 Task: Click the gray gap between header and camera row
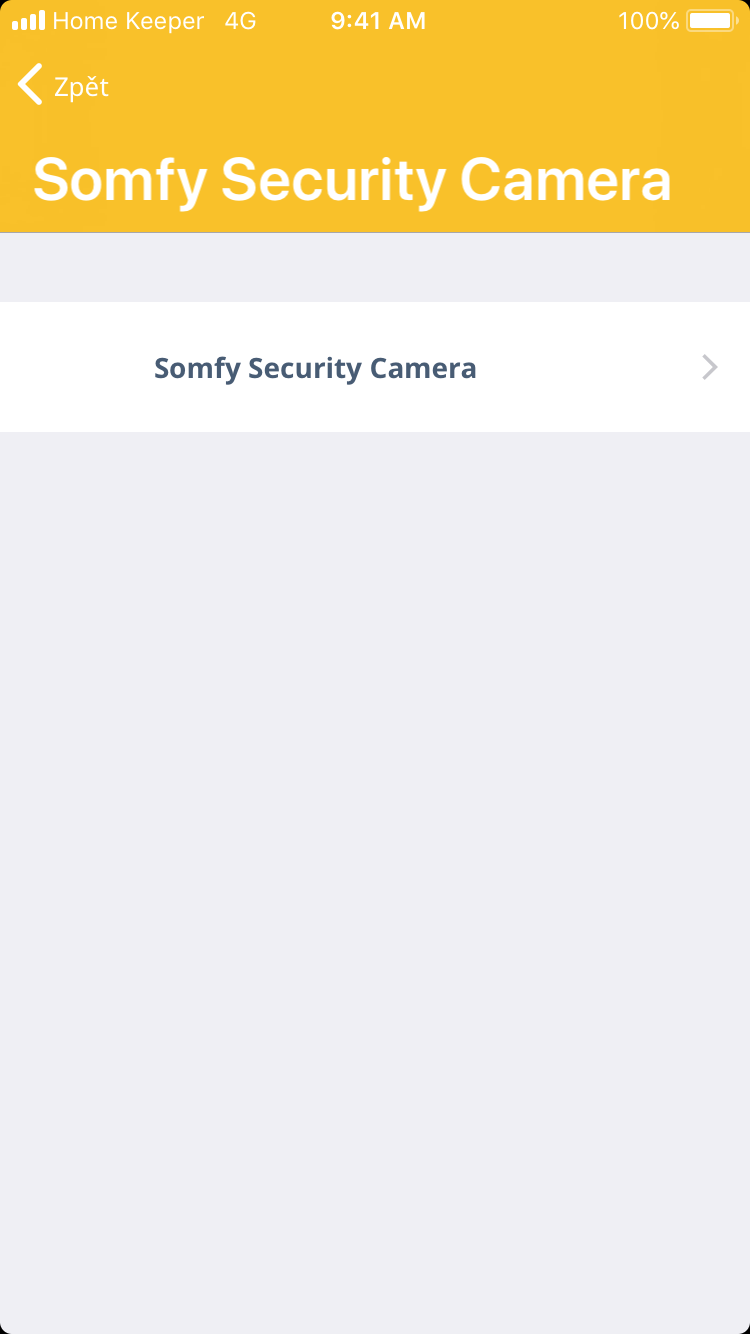click(x=375, y=267)
